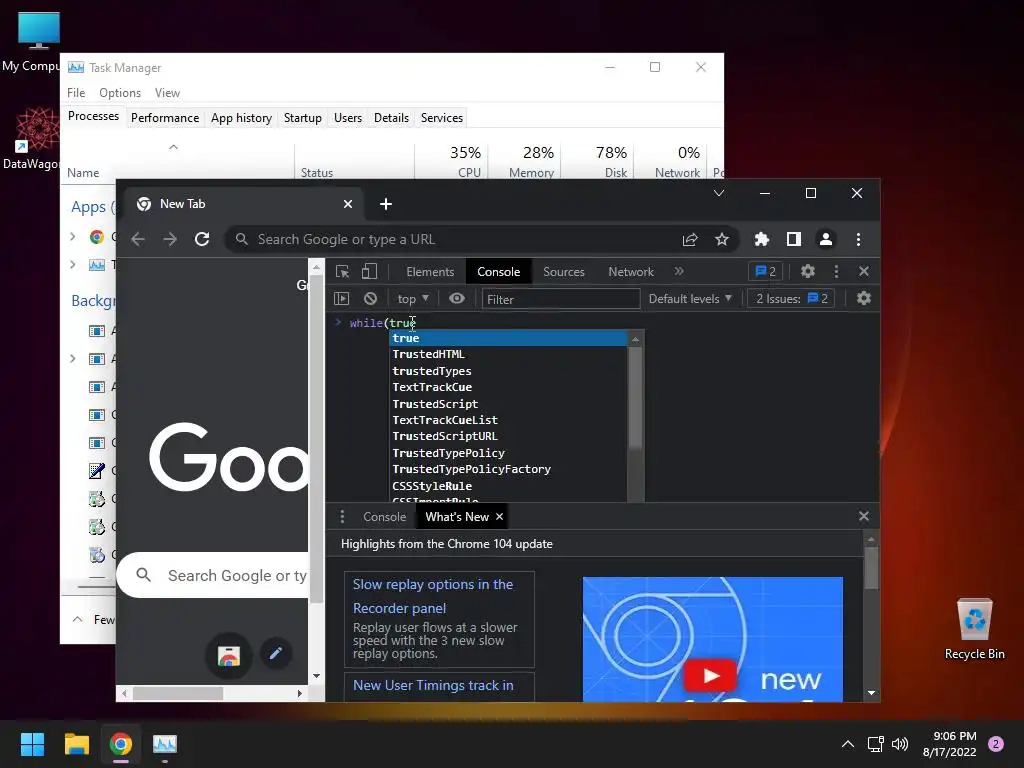
Task: Open the Windows Start button
Action: (x=32, y=744)
